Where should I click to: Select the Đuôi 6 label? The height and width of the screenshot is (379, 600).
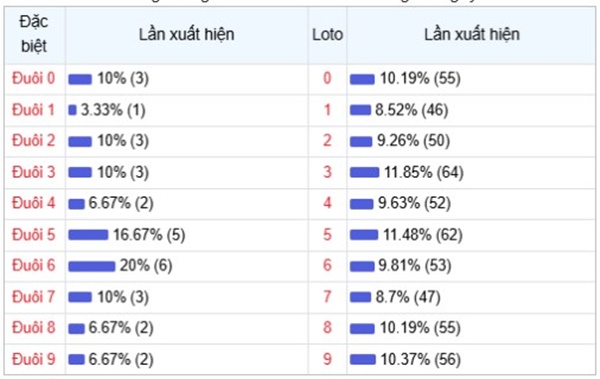(x=34, y=265)
